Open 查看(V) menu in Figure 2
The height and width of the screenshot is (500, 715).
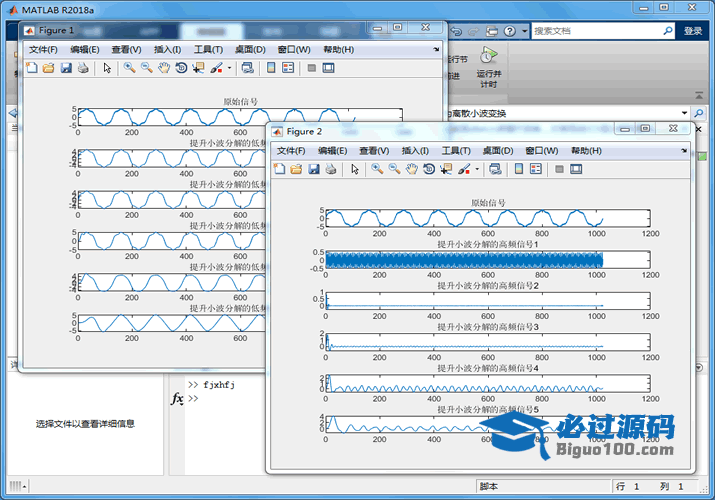click(374, 150)
